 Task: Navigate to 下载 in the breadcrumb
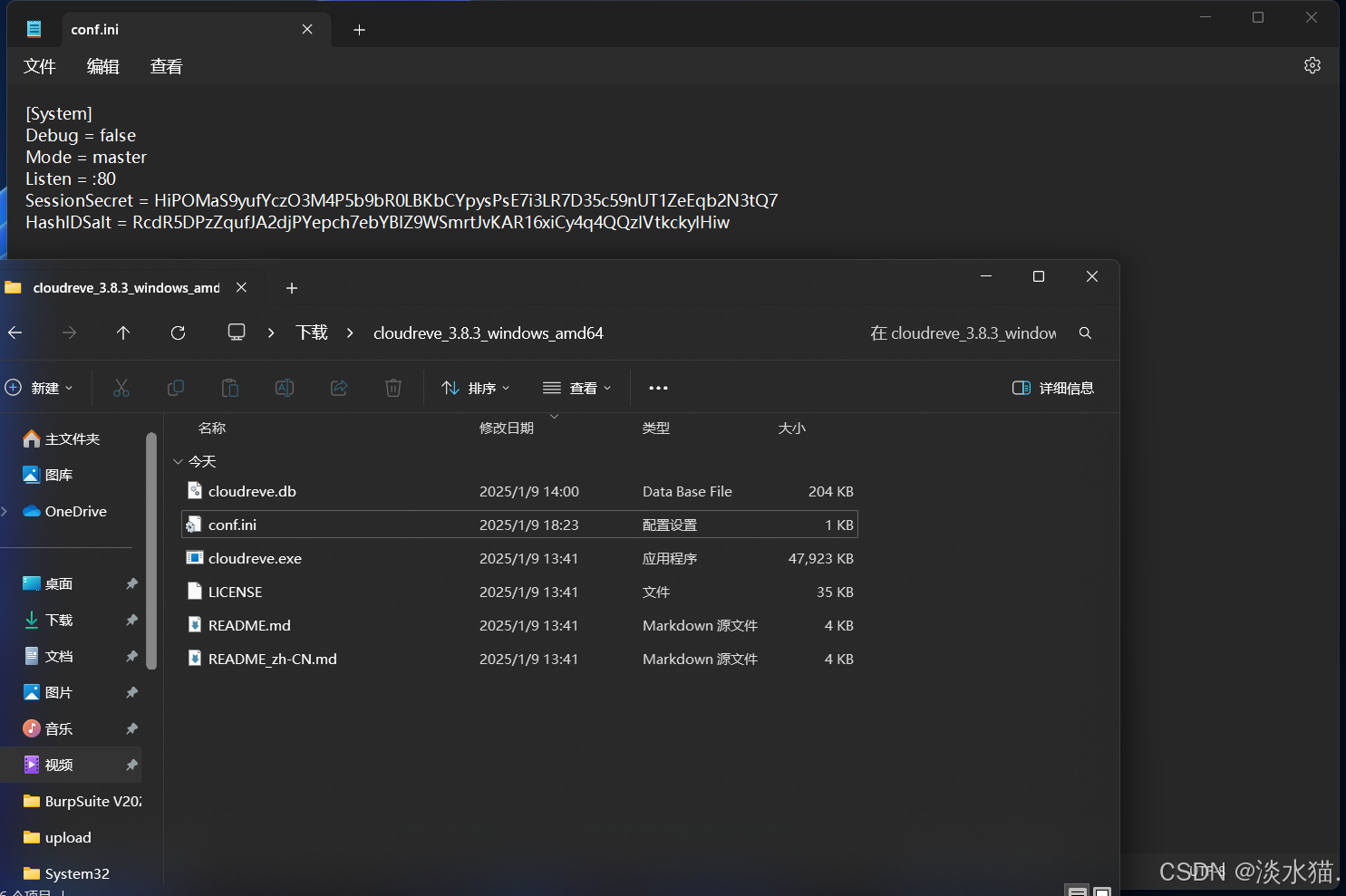click(312, 332)
